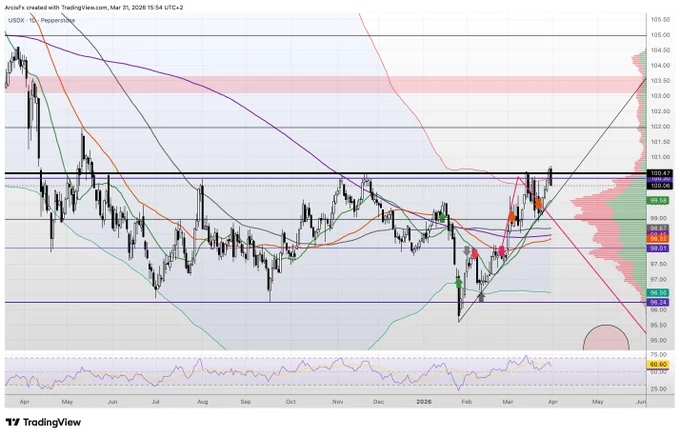Screen dimensions: 680x437
Task: Click the Jul label on time axis
Action: [x=155, y=402]
